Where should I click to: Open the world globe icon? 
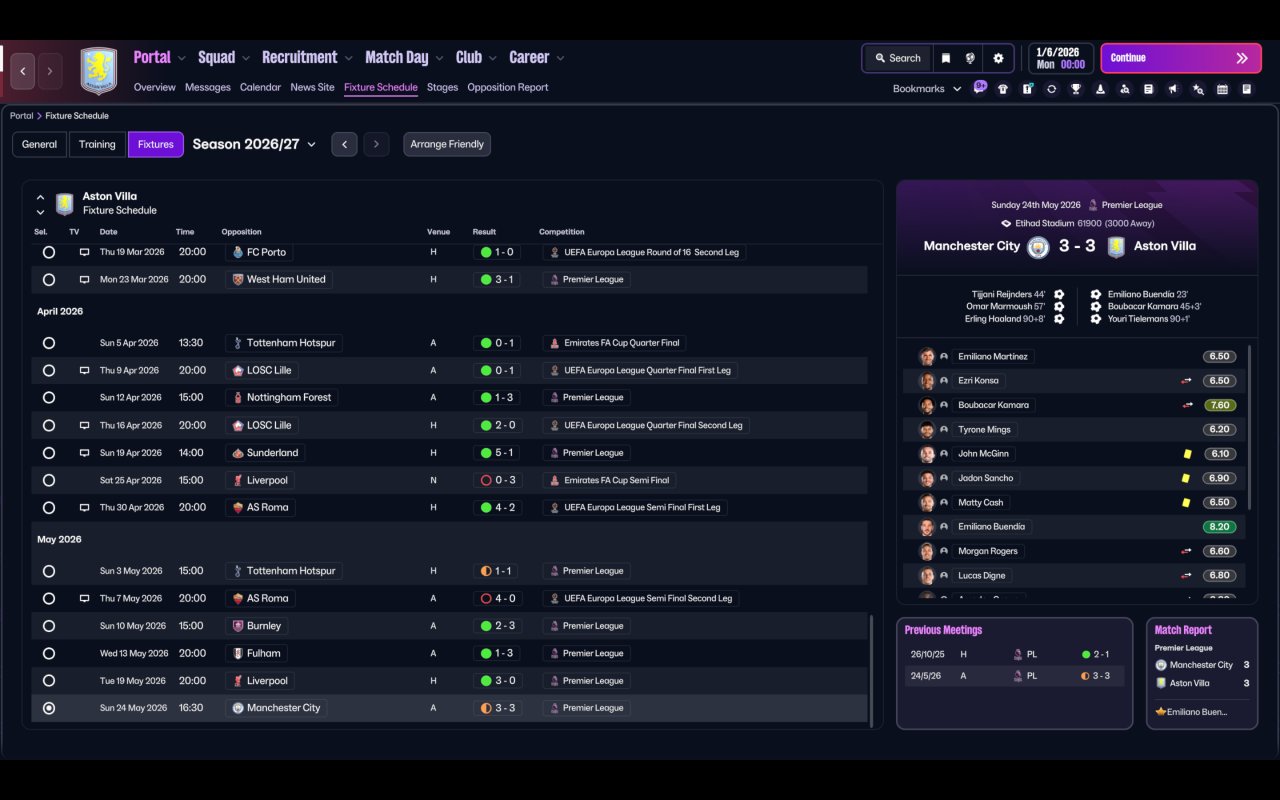[970, 58]
